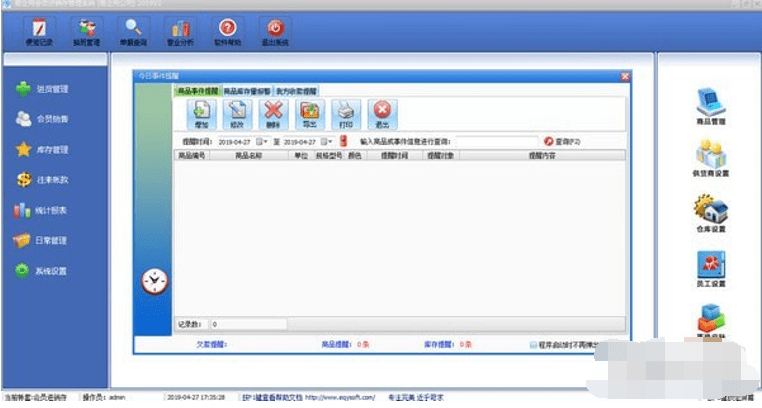Click the 增加 add button in reminder dialog
This screenshot has height=408, width=762.
(x=202, y=115)
